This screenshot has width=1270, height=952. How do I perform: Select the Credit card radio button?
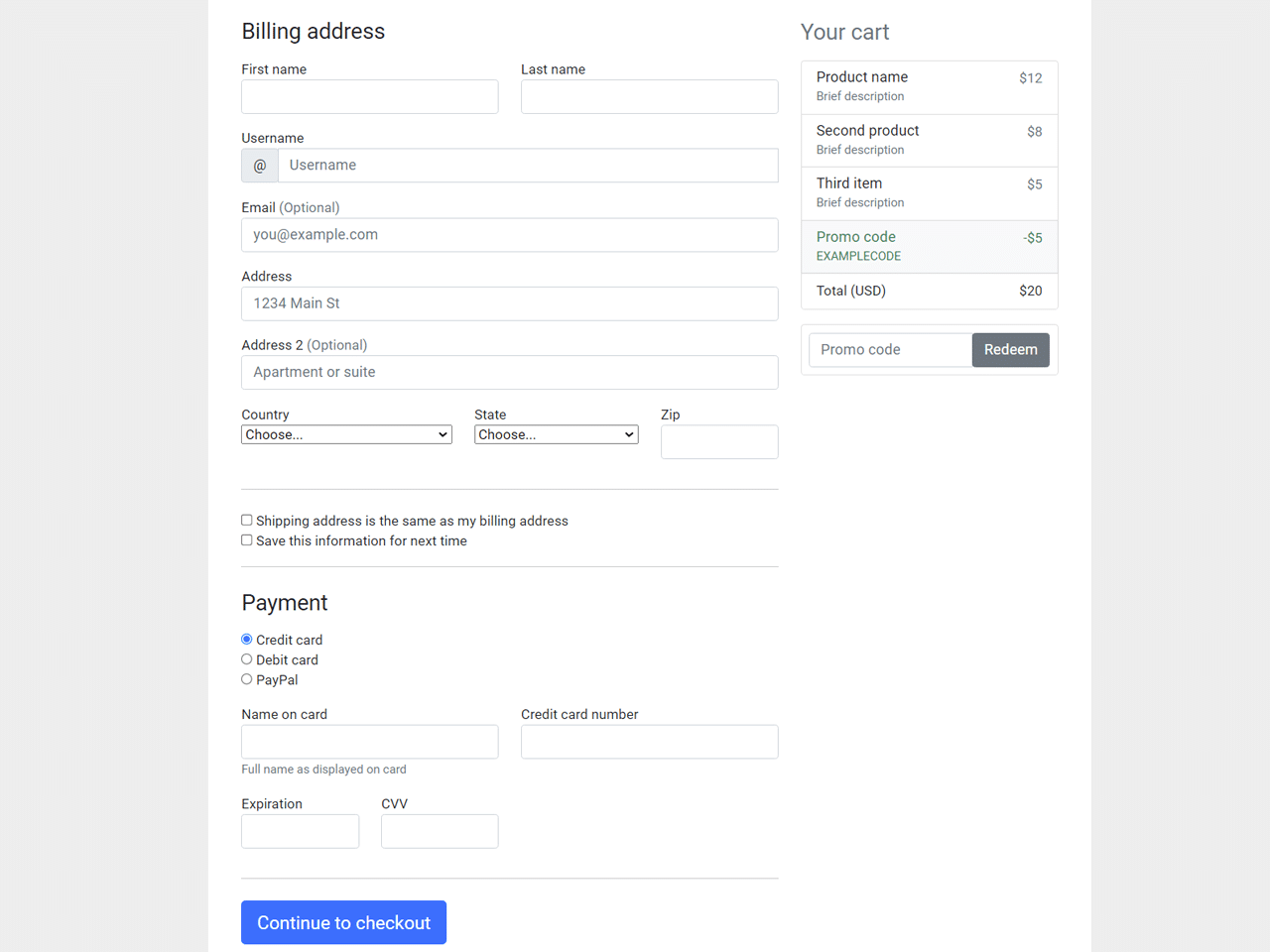tap(246, 639)
